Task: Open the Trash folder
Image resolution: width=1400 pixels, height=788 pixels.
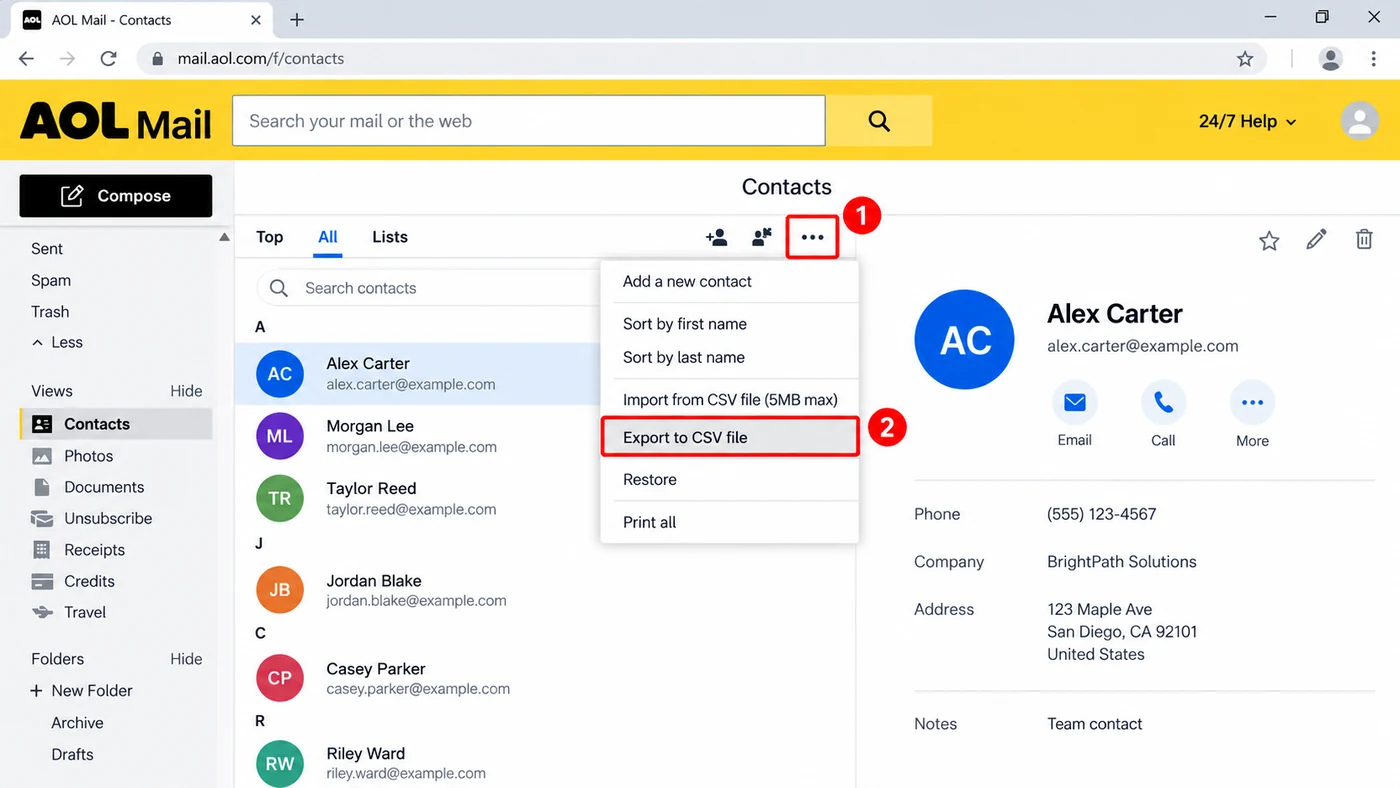Action: click(x=50, y=311)
